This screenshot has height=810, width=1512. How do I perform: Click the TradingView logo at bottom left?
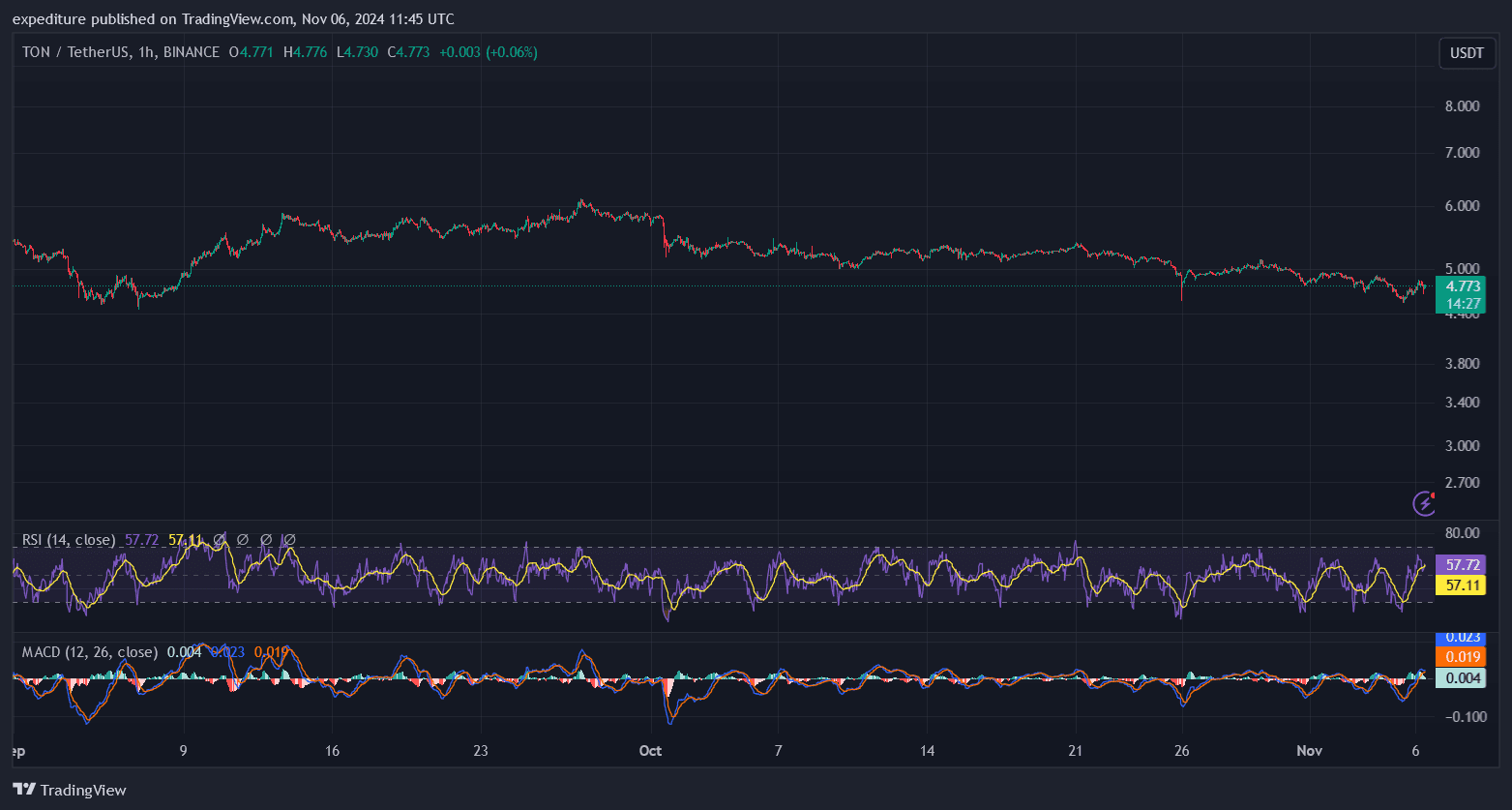pos(69,790)
